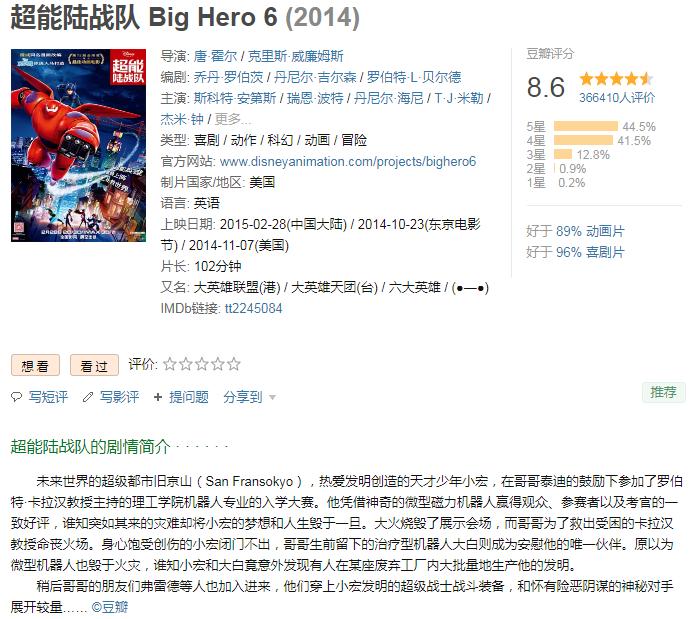
Task: Visit the official disneyanimation.com website link
Action: pos(348,161)
